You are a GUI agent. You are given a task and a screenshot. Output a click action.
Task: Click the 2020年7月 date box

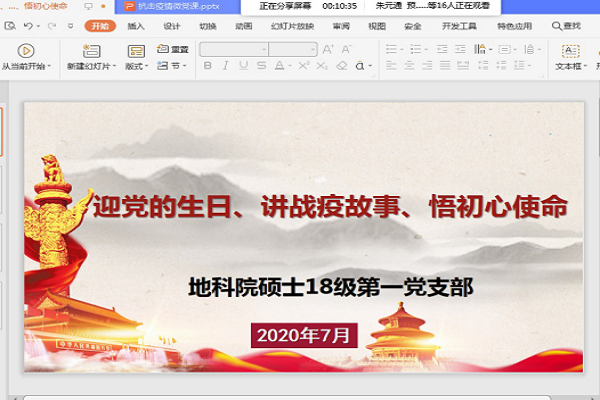tap(304, 335)
